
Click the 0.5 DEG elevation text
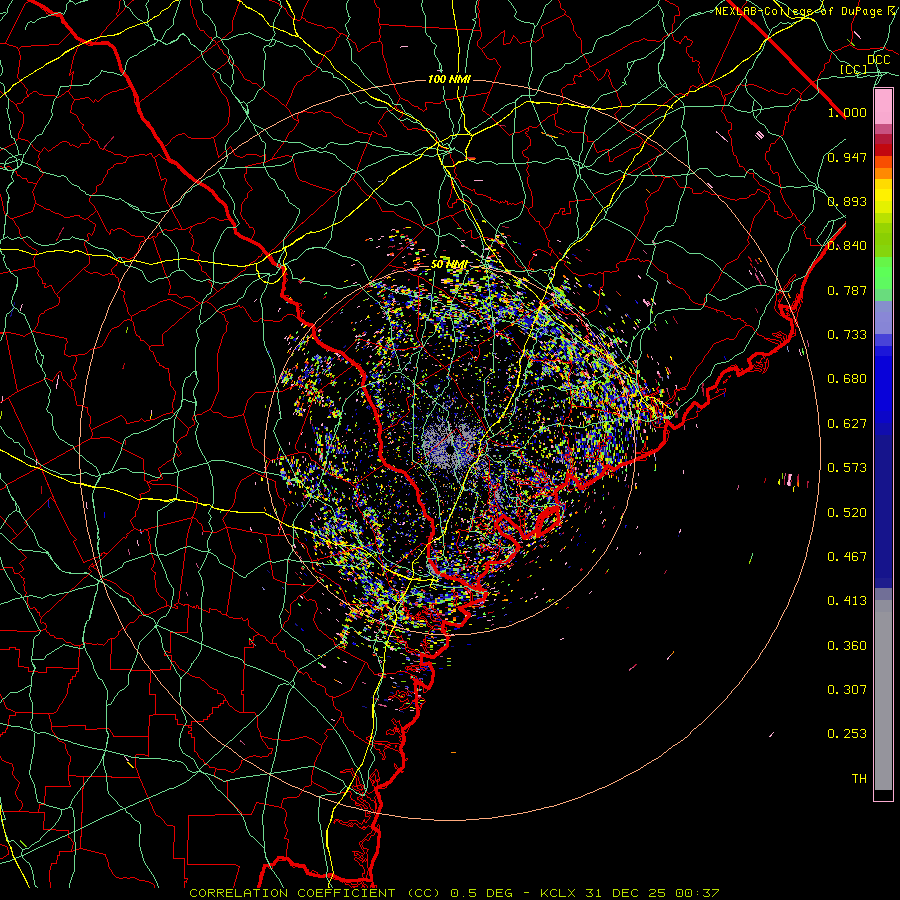482,893
